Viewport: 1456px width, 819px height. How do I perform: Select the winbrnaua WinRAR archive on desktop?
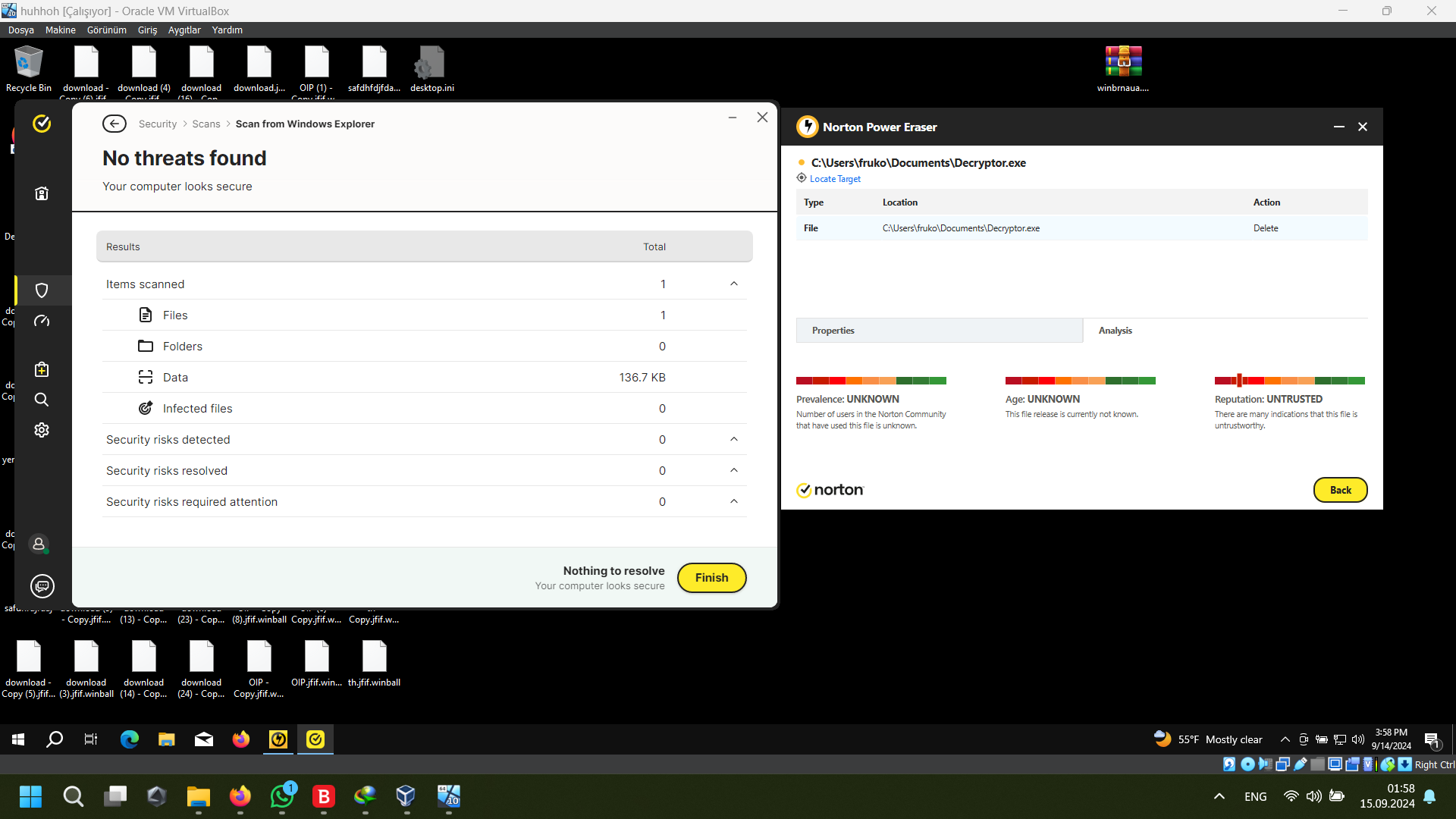pos(1123,69)
